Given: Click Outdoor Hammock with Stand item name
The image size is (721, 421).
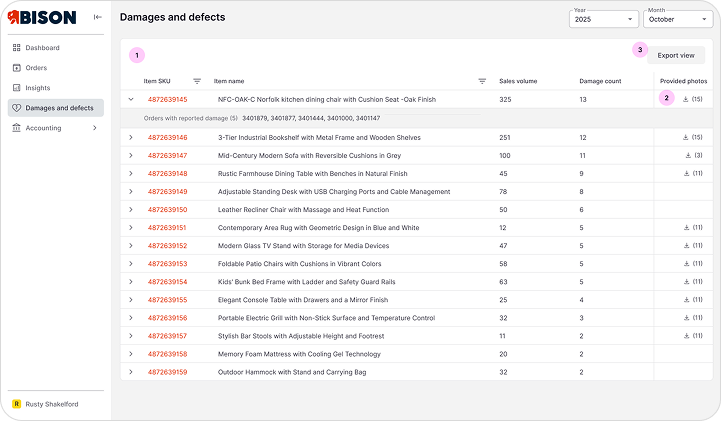Looking at the screenshot, I should pos(292,372).
